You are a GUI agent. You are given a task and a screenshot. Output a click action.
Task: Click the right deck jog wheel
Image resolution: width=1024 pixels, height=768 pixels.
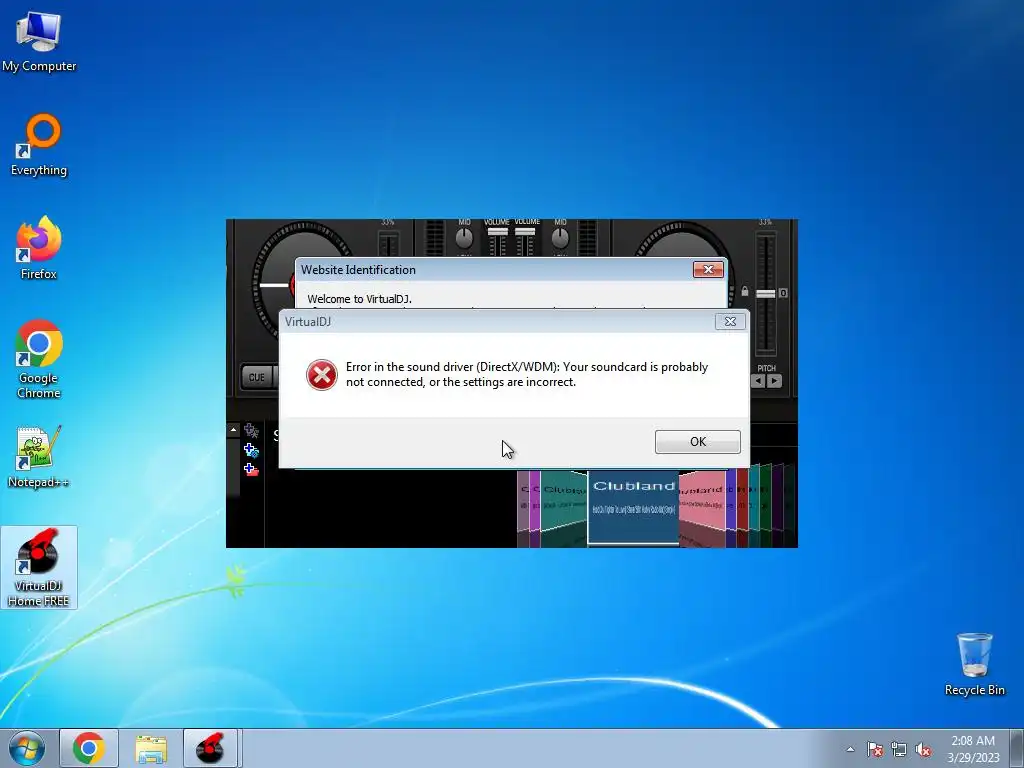[682, 240]
